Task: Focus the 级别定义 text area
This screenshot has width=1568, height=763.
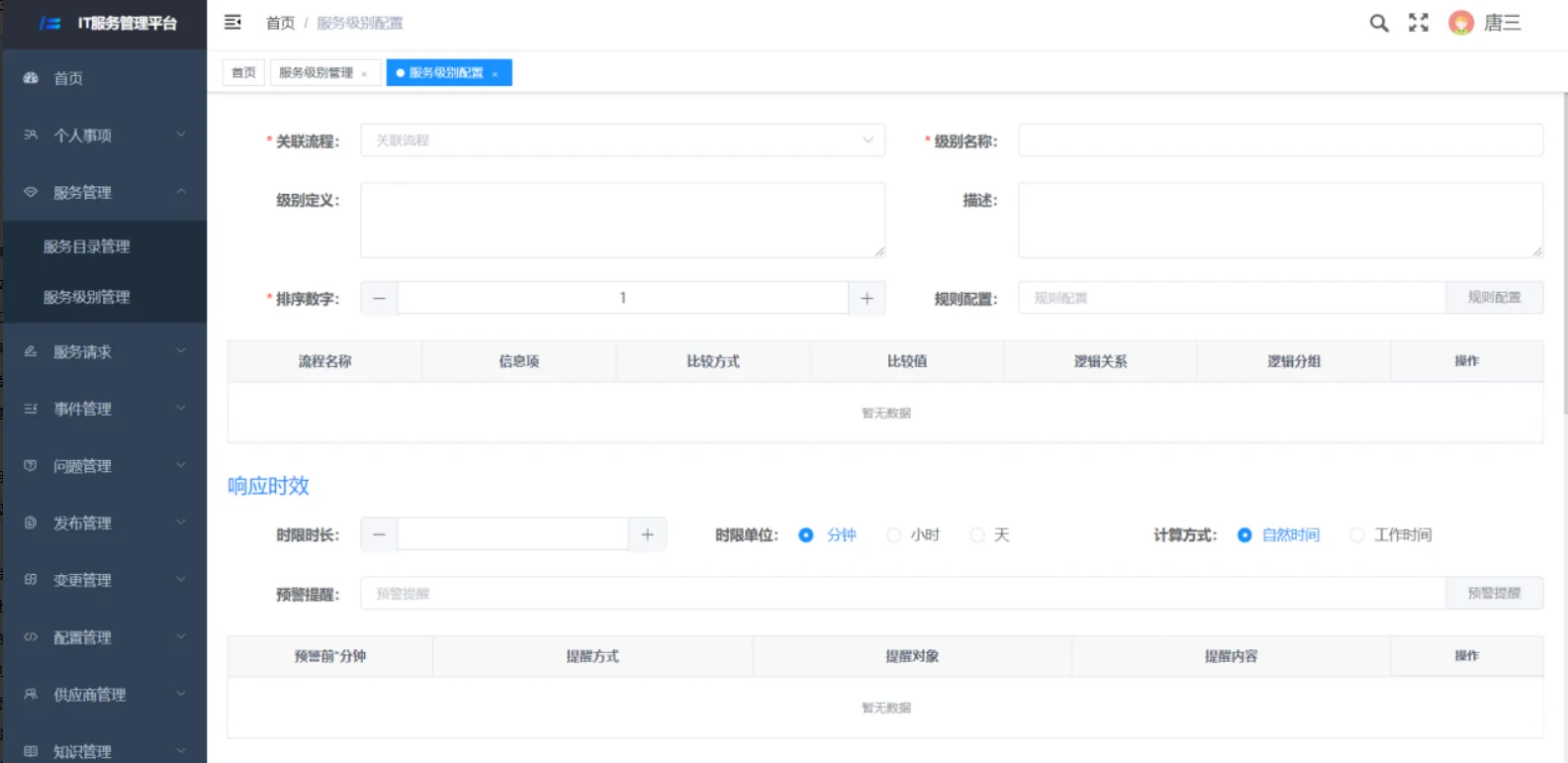Action: click(x=623, y=220)
